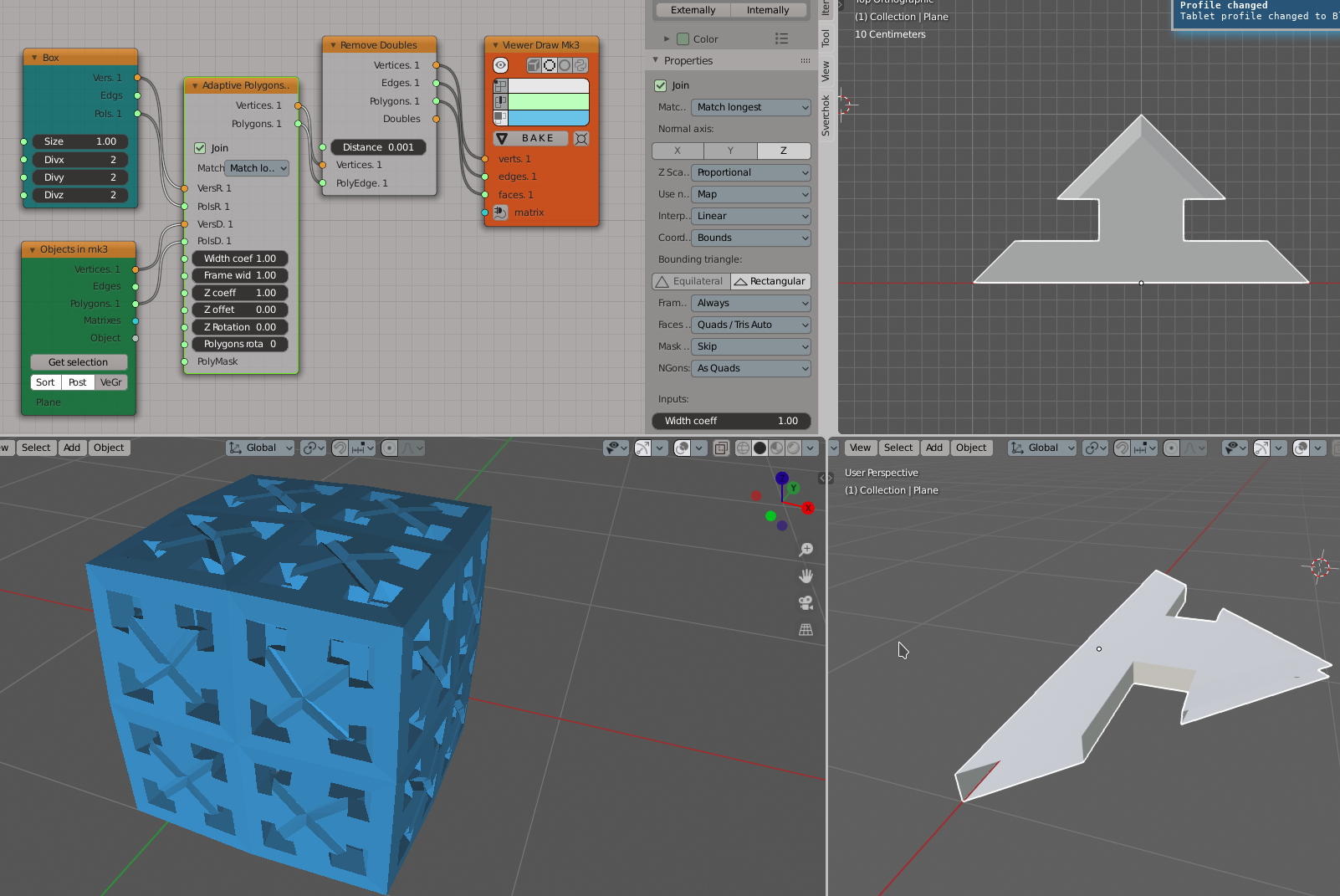Toggle the eye icon in Viewer Draw Mk3
The height and width of the screenshot is (896, 1340).
pos(500,65)
